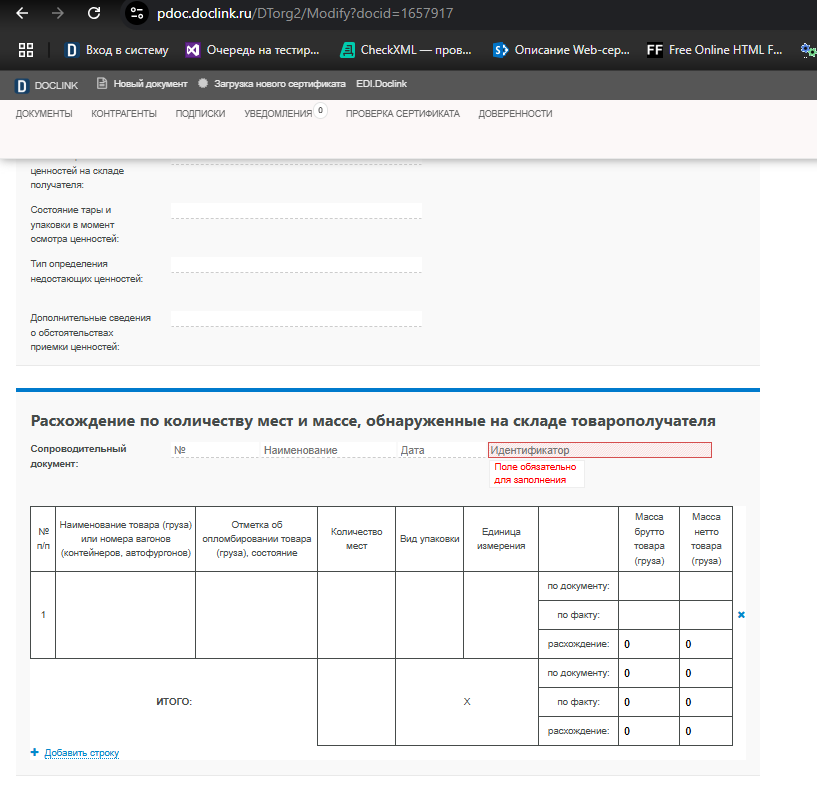Click row 1 gross mass 'по документу' cell
Viewport: 817px width, 796px height.
click(x=649, y=586)
